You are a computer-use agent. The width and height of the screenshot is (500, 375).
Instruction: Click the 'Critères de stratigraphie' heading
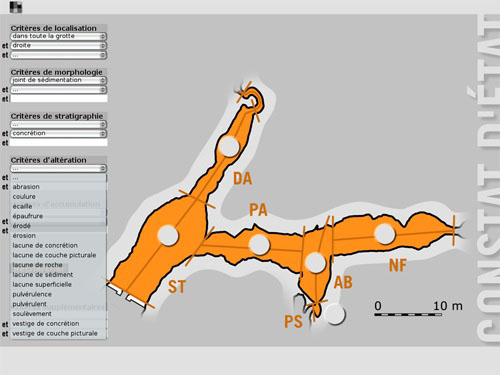57,116
